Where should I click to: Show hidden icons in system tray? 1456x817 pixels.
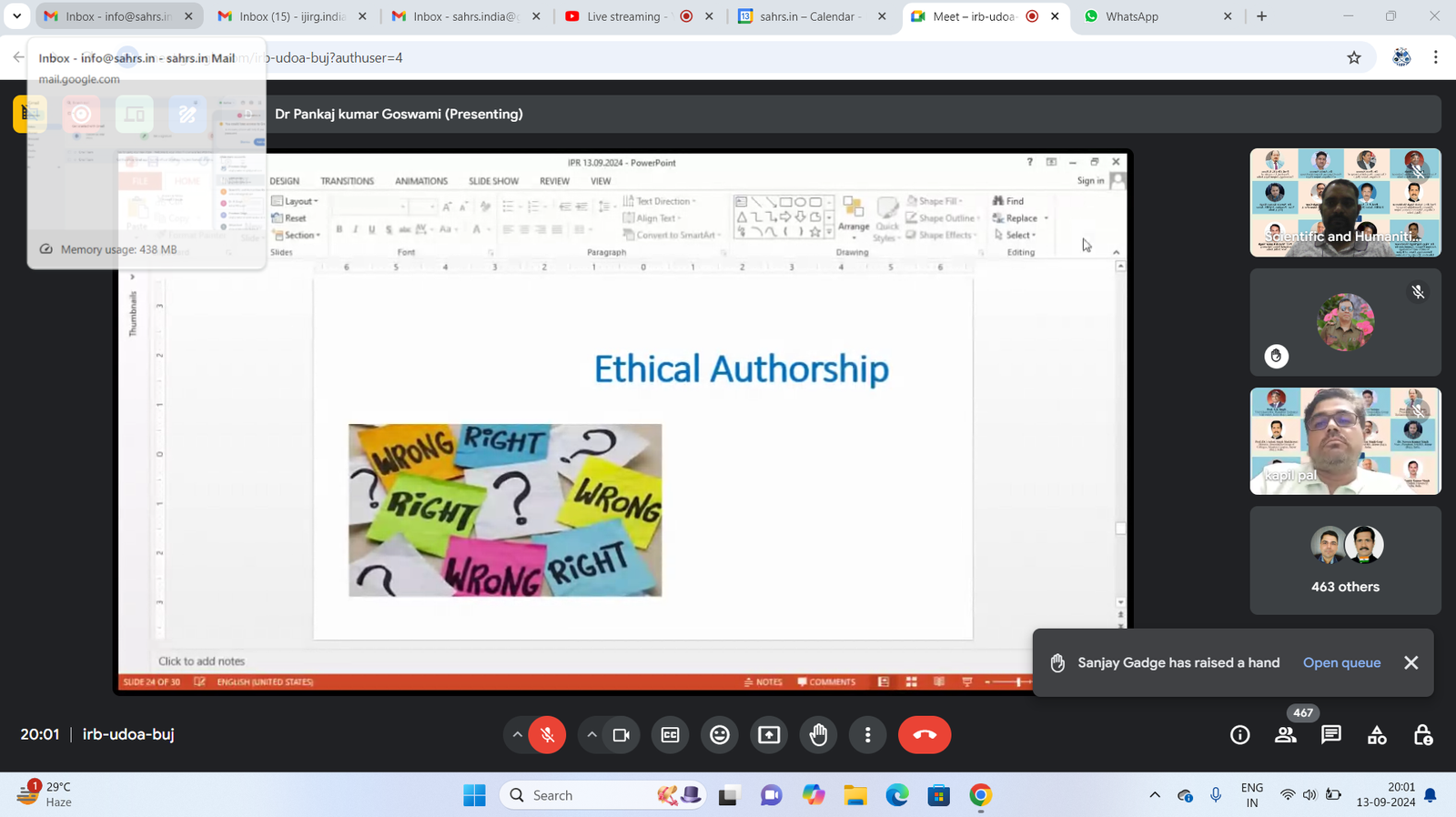click(1155, 795)
